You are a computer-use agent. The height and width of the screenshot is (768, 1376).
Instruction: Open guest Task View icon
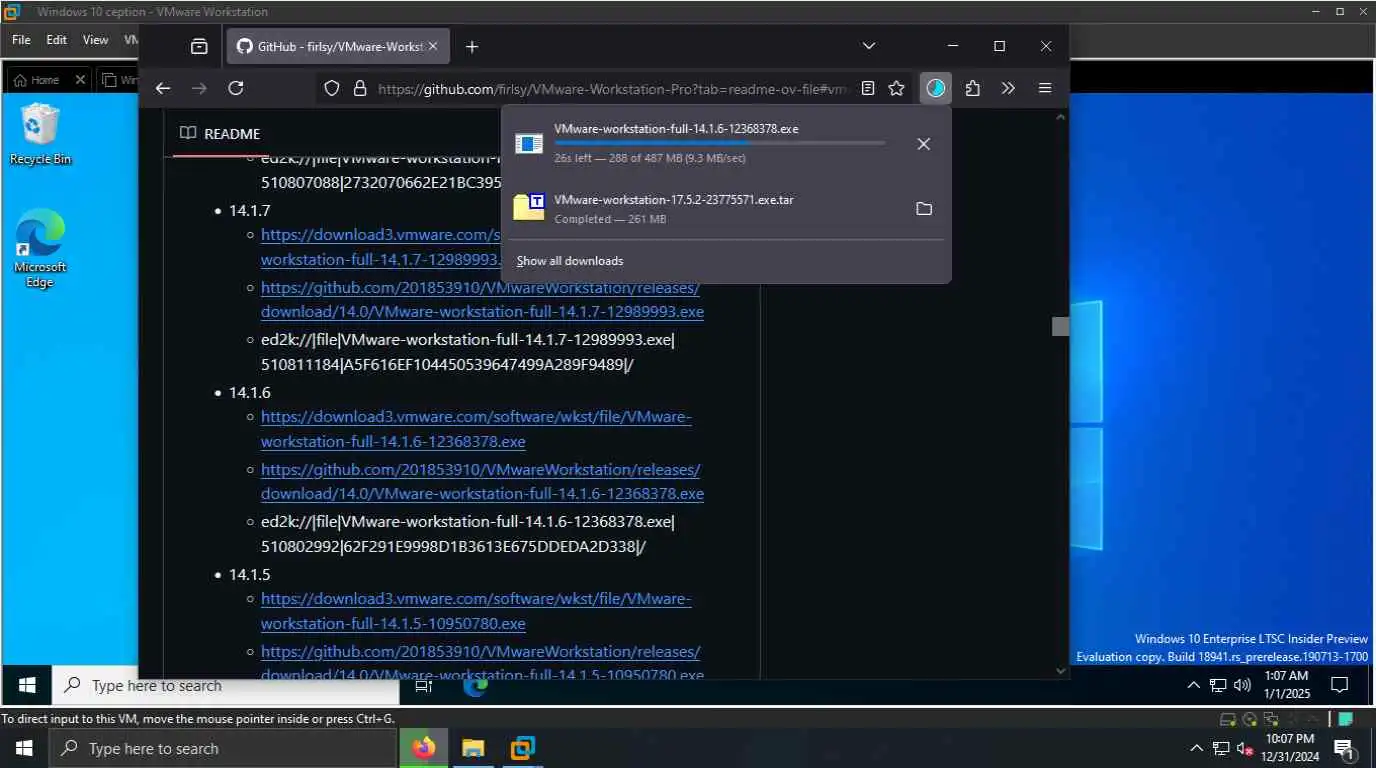[x=423, y=685]
